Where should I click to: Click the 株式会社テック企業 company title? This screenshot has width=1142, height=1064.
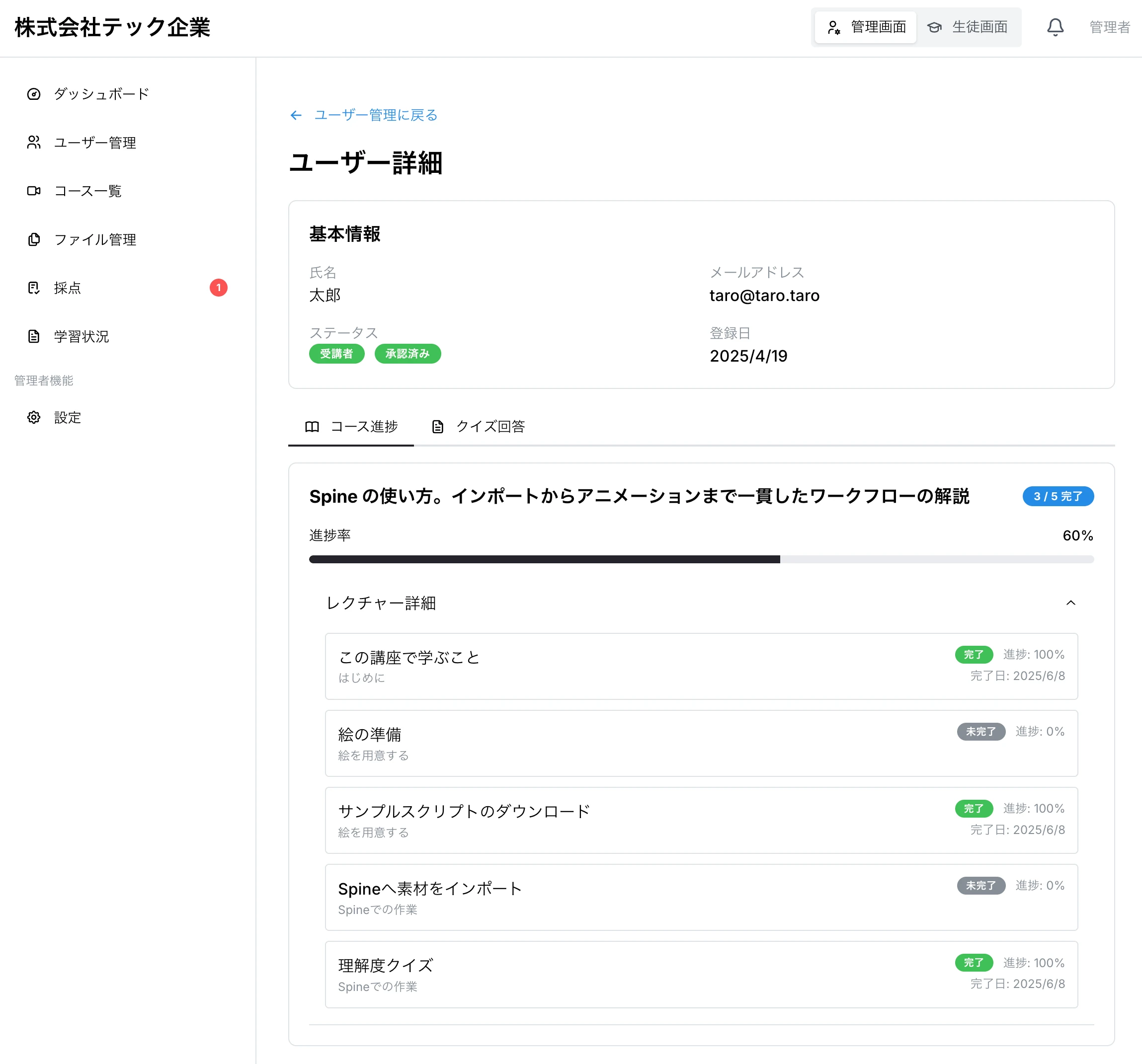click(x=113, y=27)
